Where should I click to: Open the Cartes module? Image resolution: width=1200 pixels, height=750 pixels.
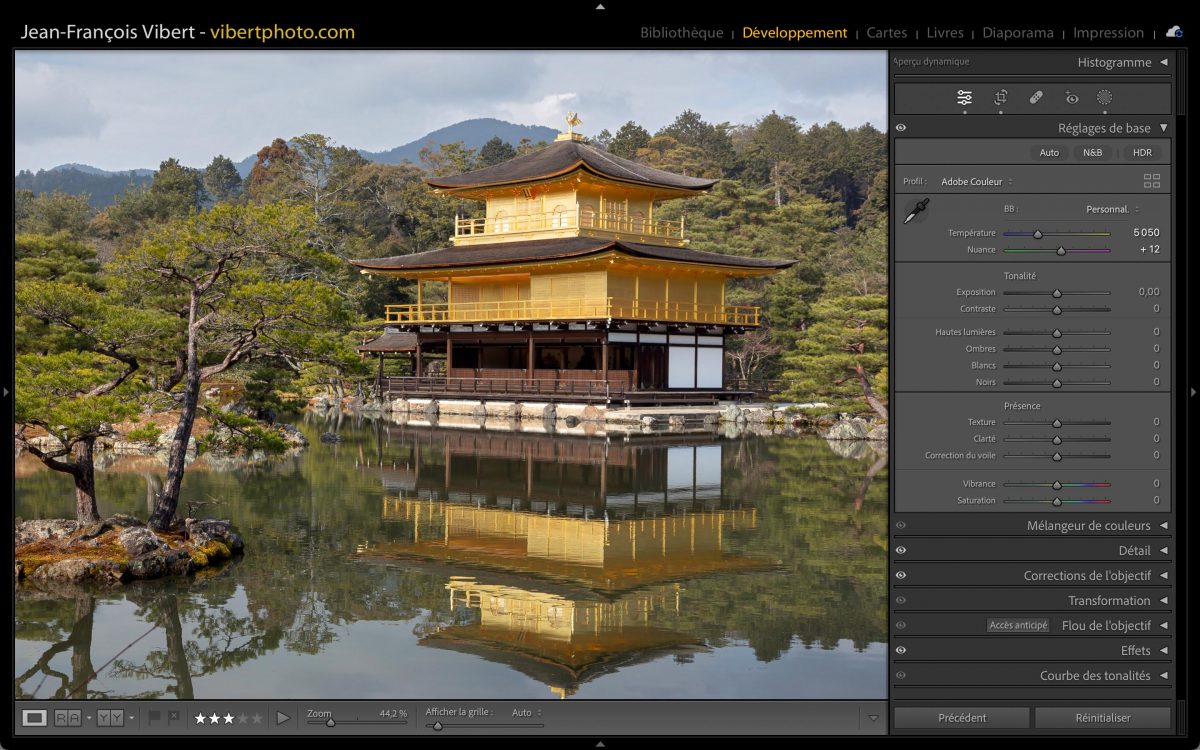click(886, 33)
